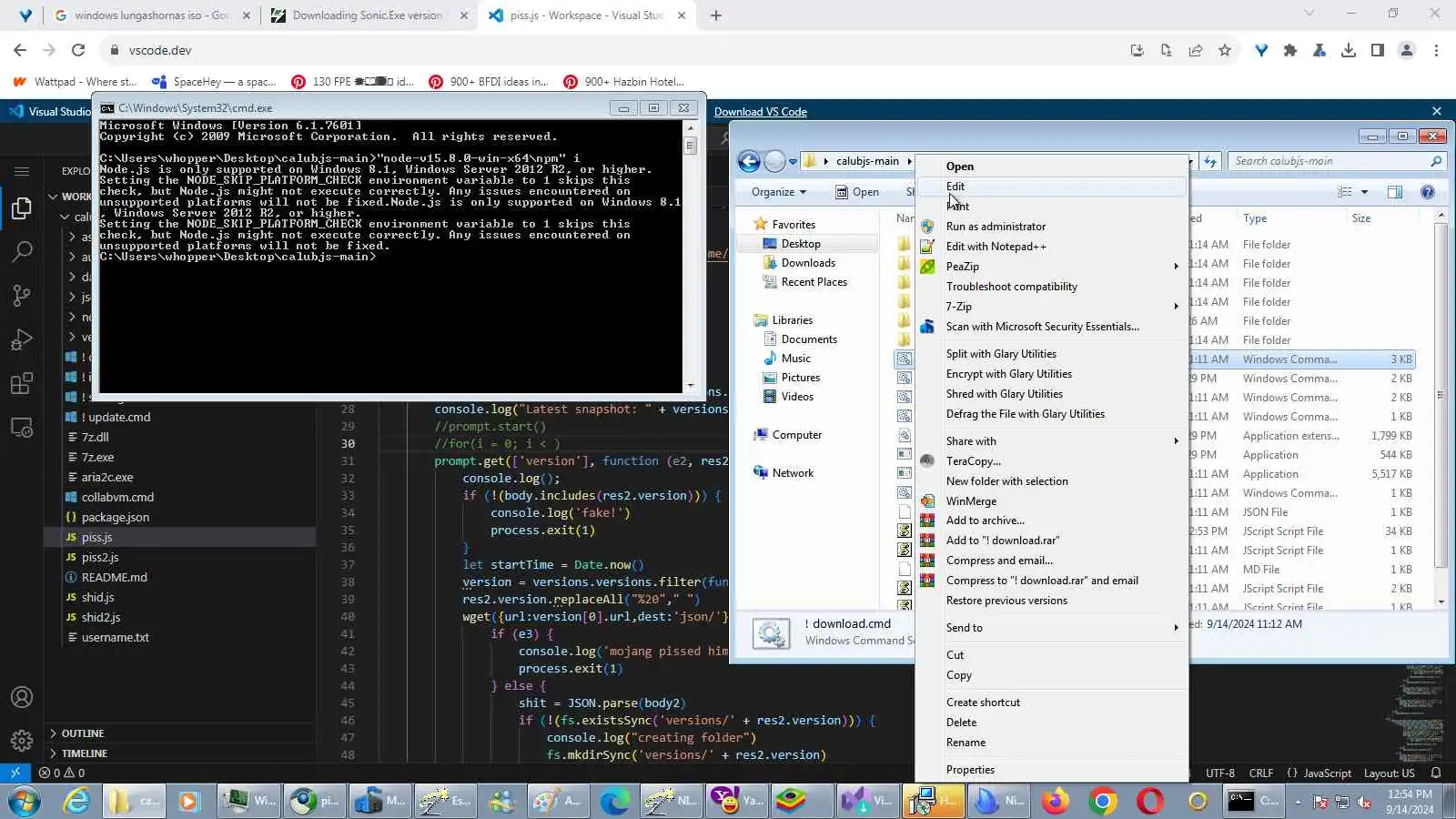The image size is (1456, 819).
Task: Bookmark this page with the star icon
Action: (x=1225, y=50)
